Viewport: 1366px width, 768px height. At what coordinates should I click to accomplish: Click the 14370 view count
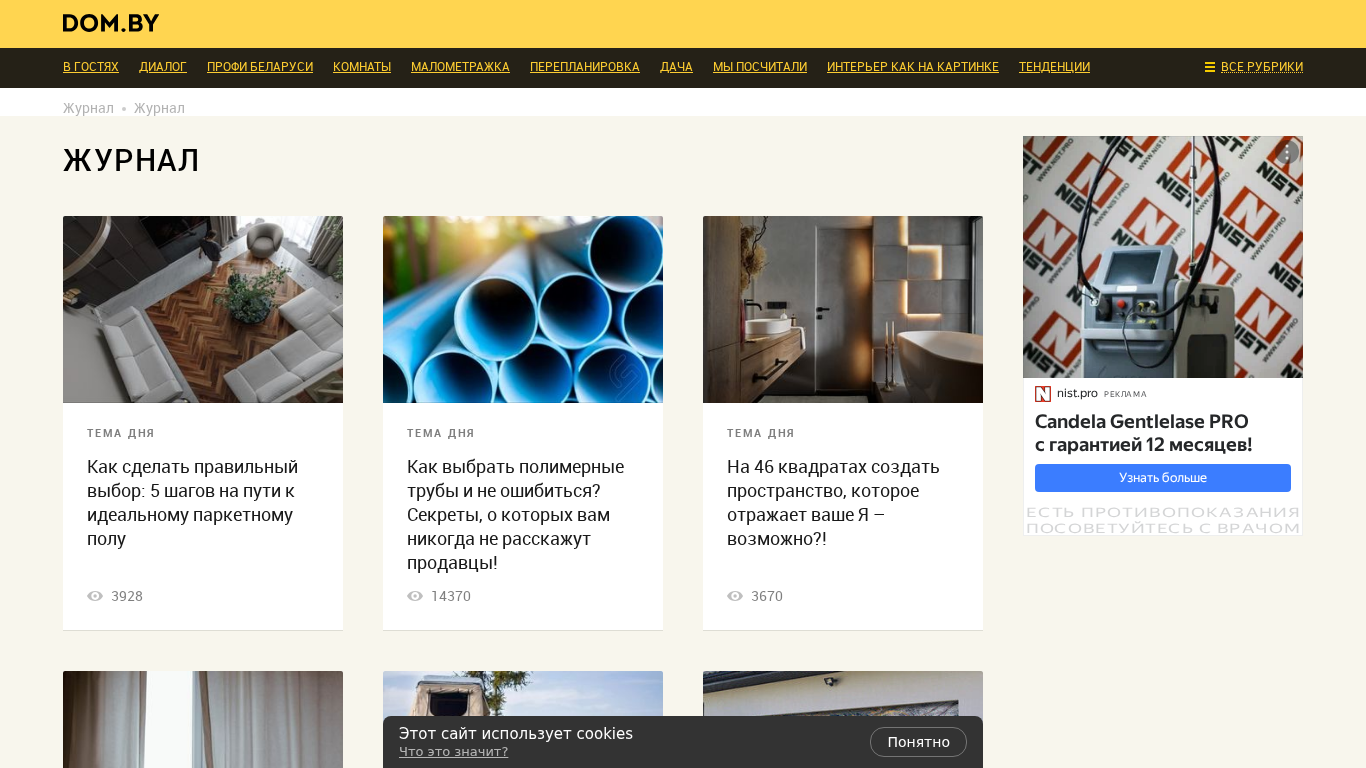(451, 596)
